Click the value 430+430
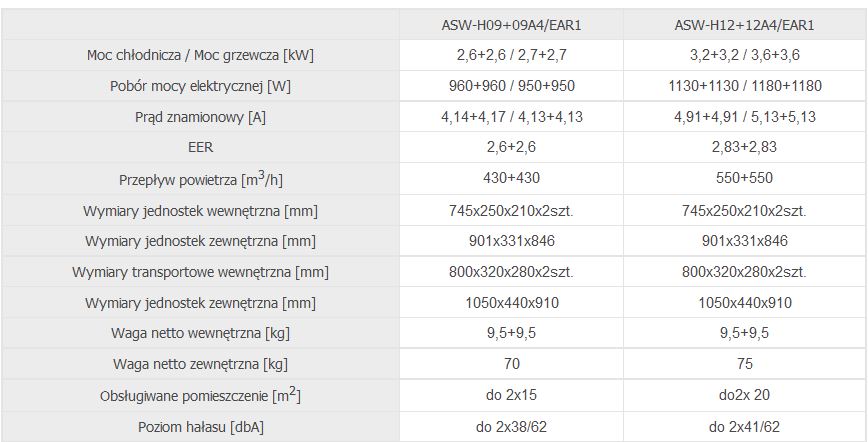Screen dimensions: 868x442 click(x=512, y=178)
